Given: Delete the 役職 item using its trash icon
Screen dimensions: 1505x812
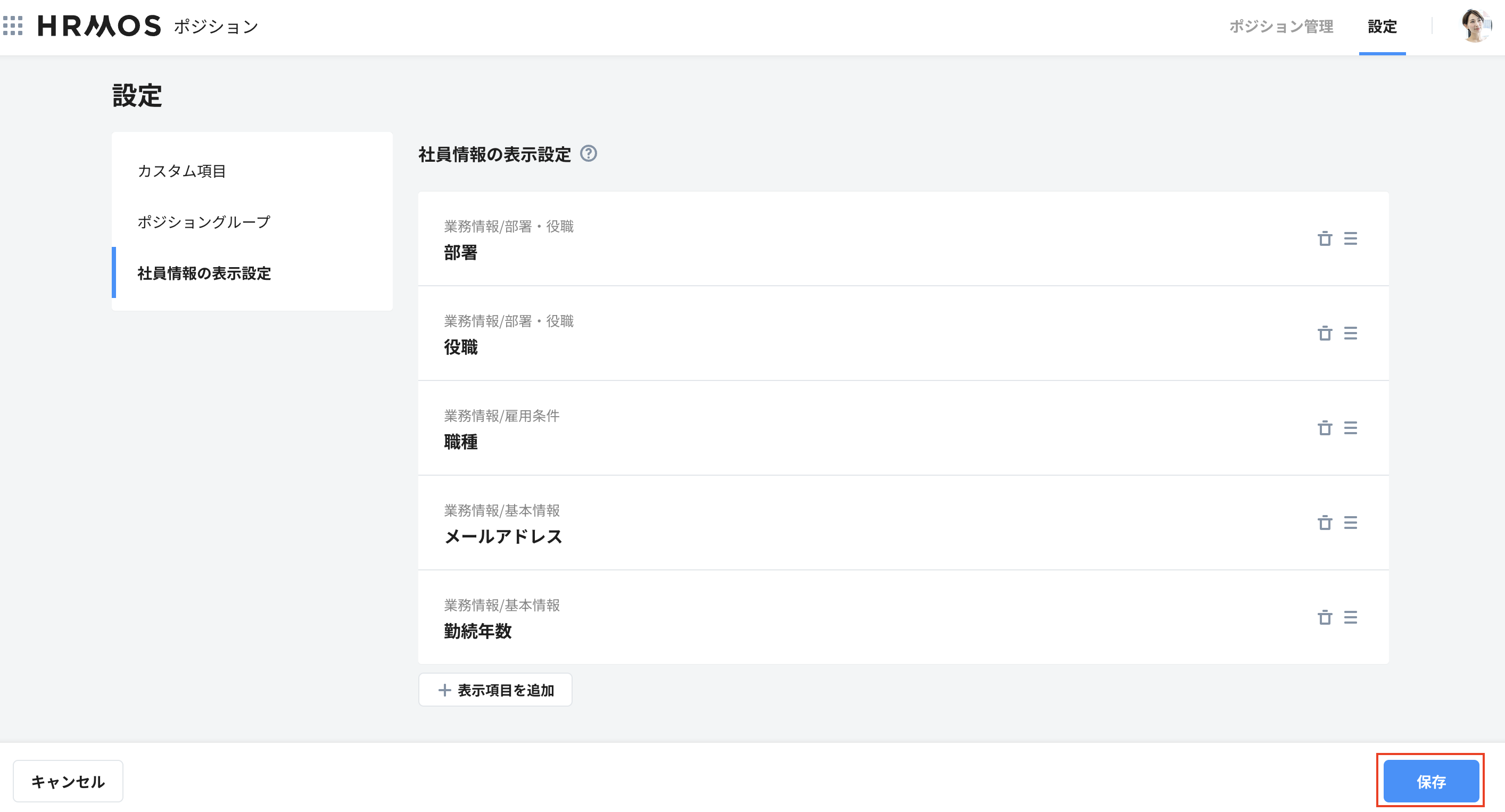Looking at the screenshot, I should (1325, 334).
